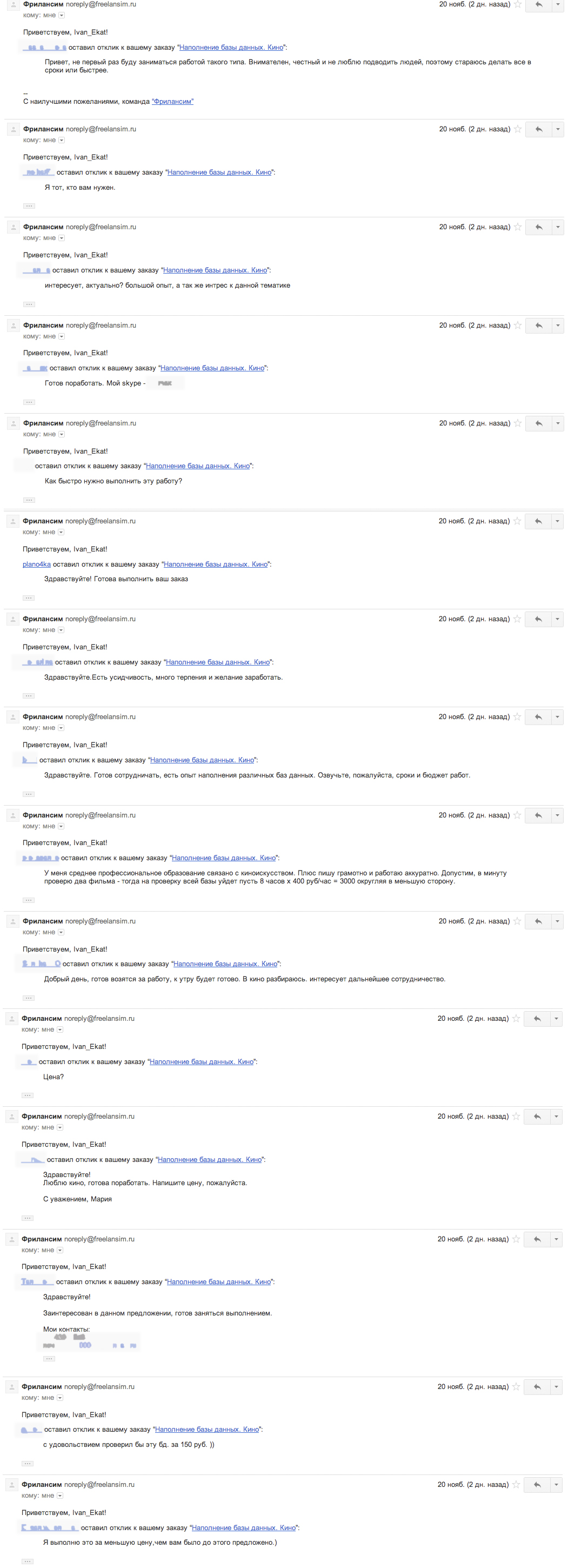Image resolution: width=568 pixels, height=1568 pixels.
Task: Open order link in 'меньшую цену' message
Action: (x=243, y=1528)
